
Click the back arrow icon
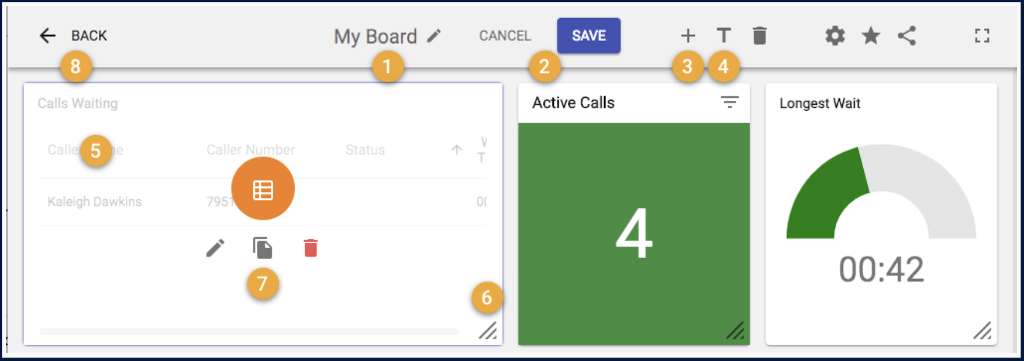[x=48, y=36]
